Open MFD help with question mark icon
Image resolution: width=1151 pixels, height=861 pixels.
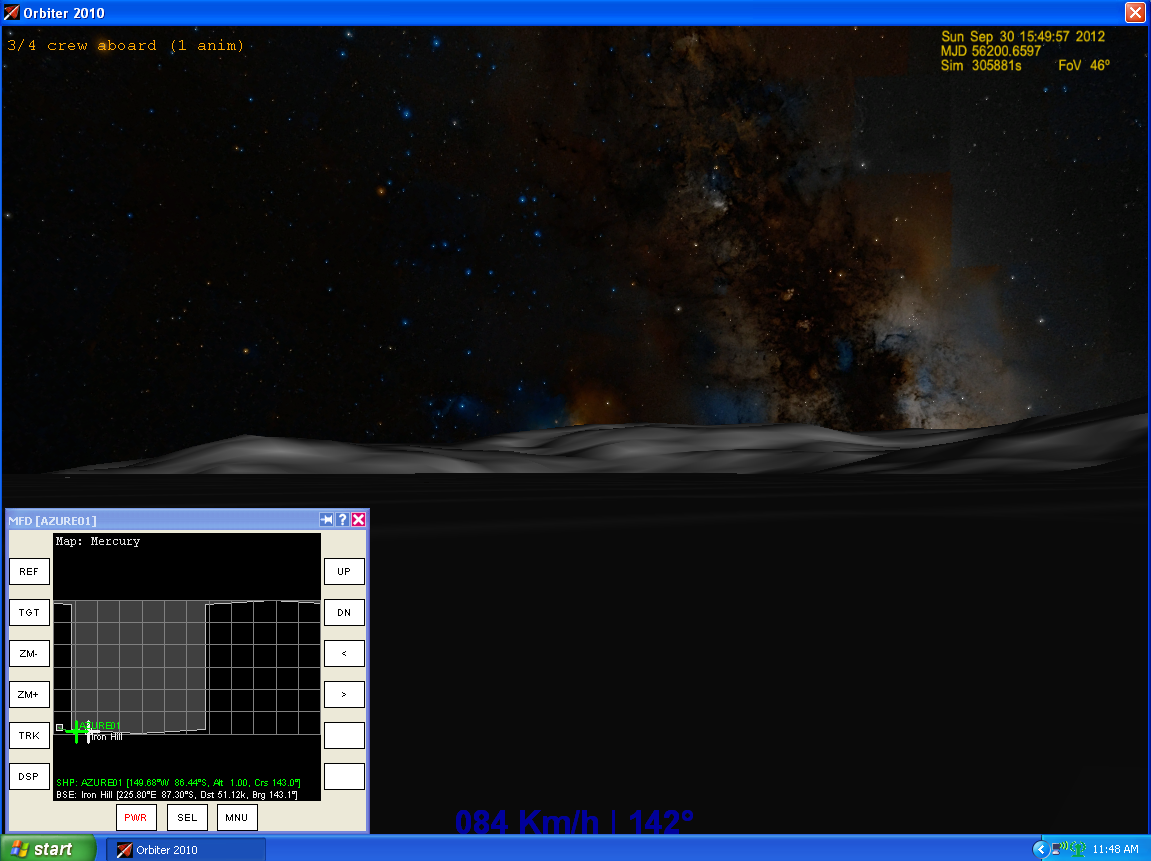pyautogui.click(x=343, y=520)
